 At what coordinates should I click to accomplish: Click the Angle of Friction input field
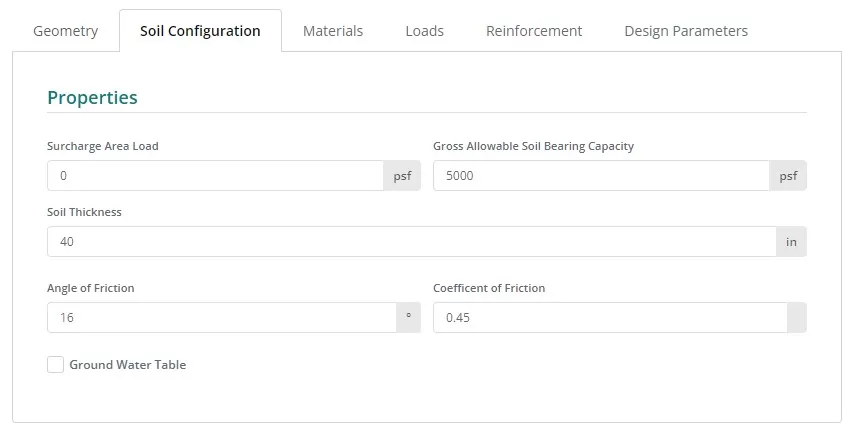point(222,317)
